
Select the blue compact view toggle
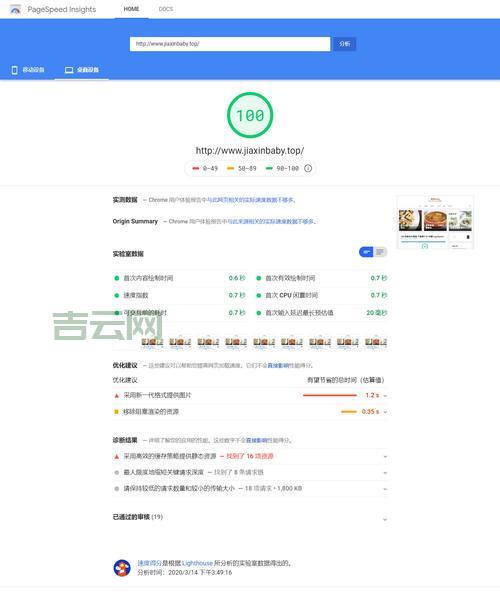click(x=366, y=252)
